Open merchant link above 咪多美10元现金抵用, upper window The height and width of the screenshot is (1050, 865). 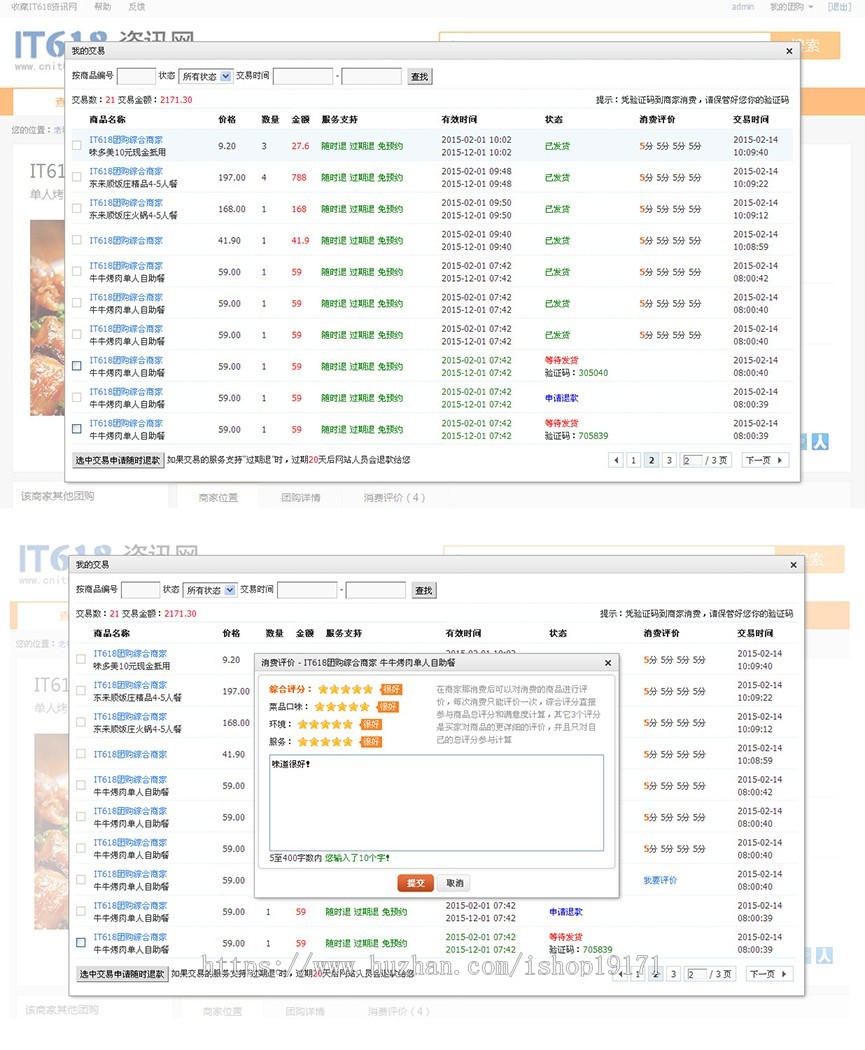click(126, 139)
